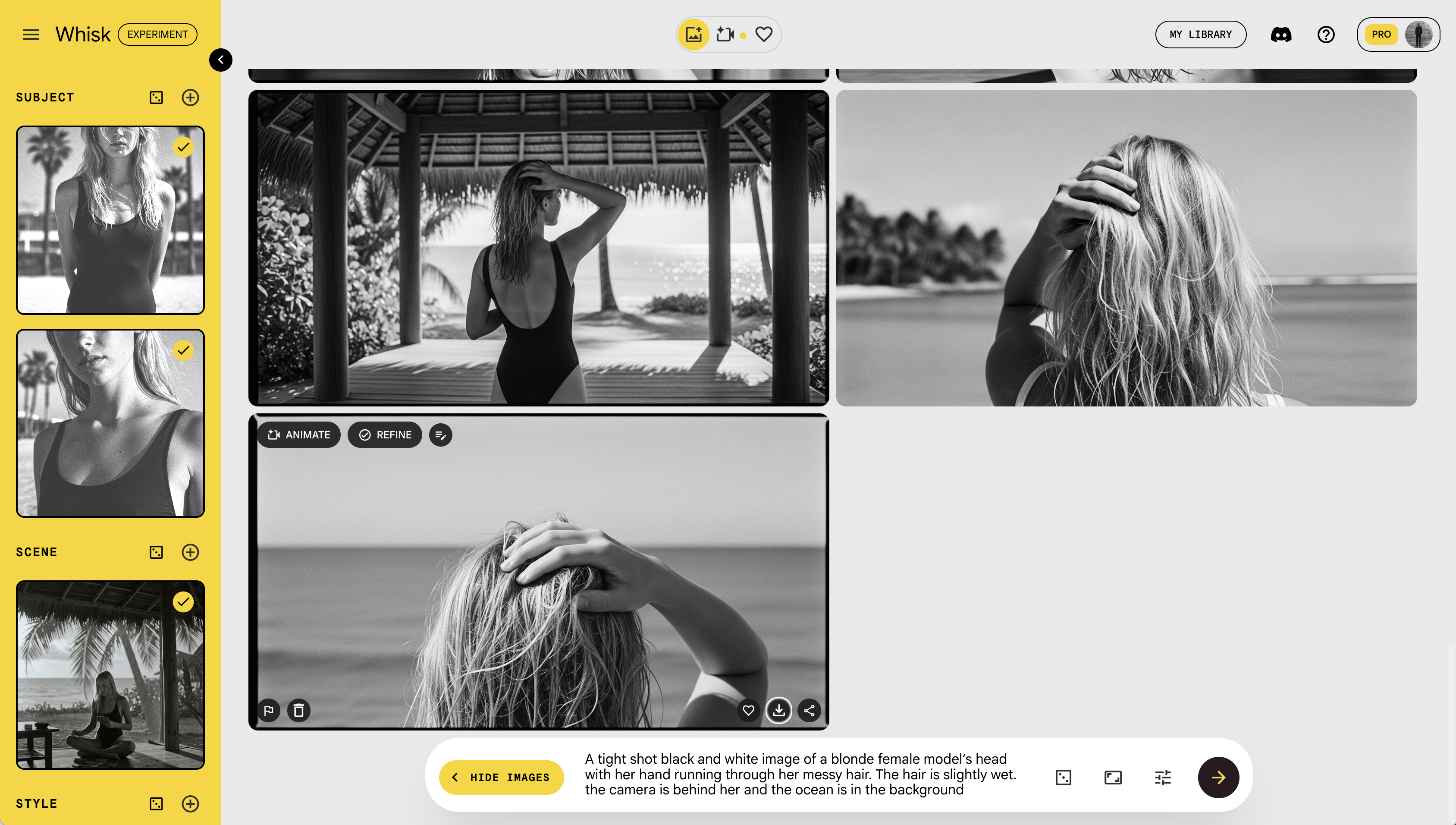This screenshot has width=1456, height=825.
Task: Add a new Scene image
Action: click(x=190, y=552)
